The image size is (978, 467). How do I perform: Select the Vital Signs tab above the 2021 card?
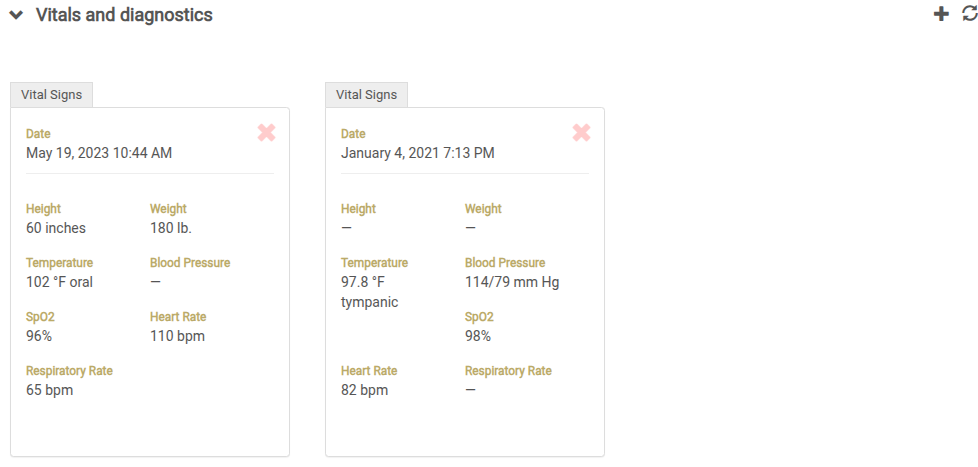tap(366, 95)
